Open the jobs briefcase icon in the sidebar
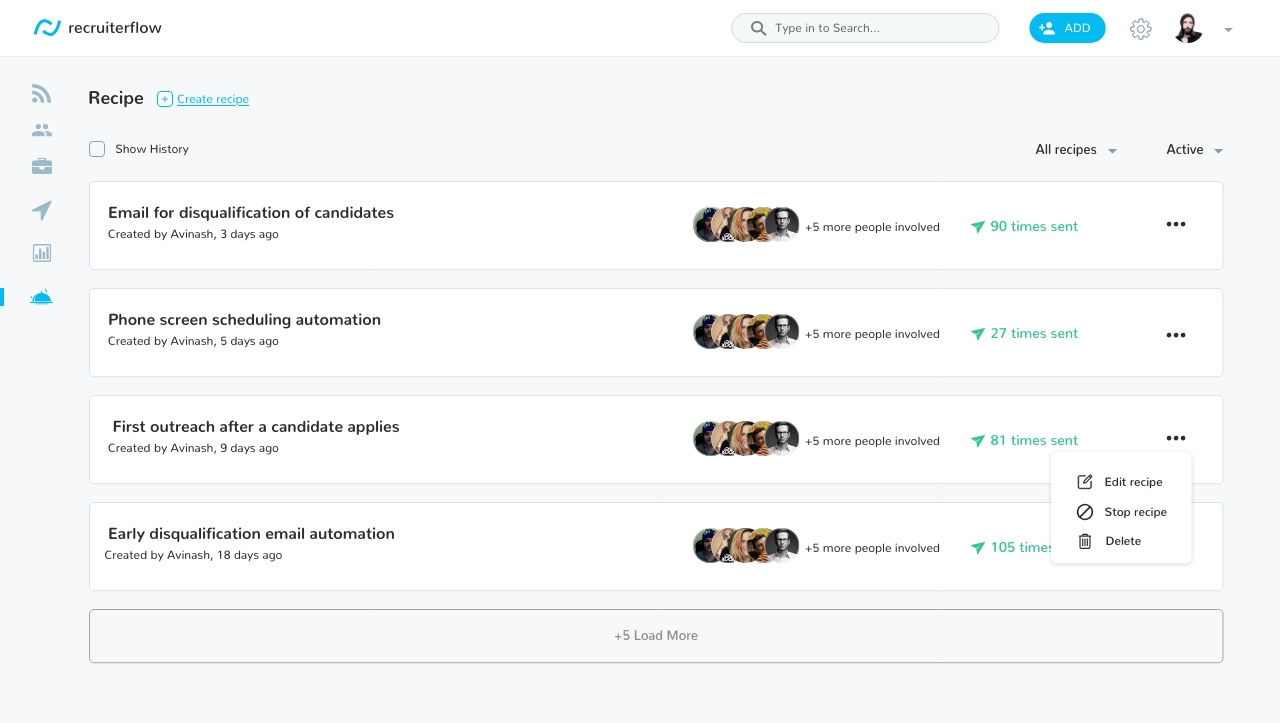1280x723 pixels. click(x=41, y=166)
